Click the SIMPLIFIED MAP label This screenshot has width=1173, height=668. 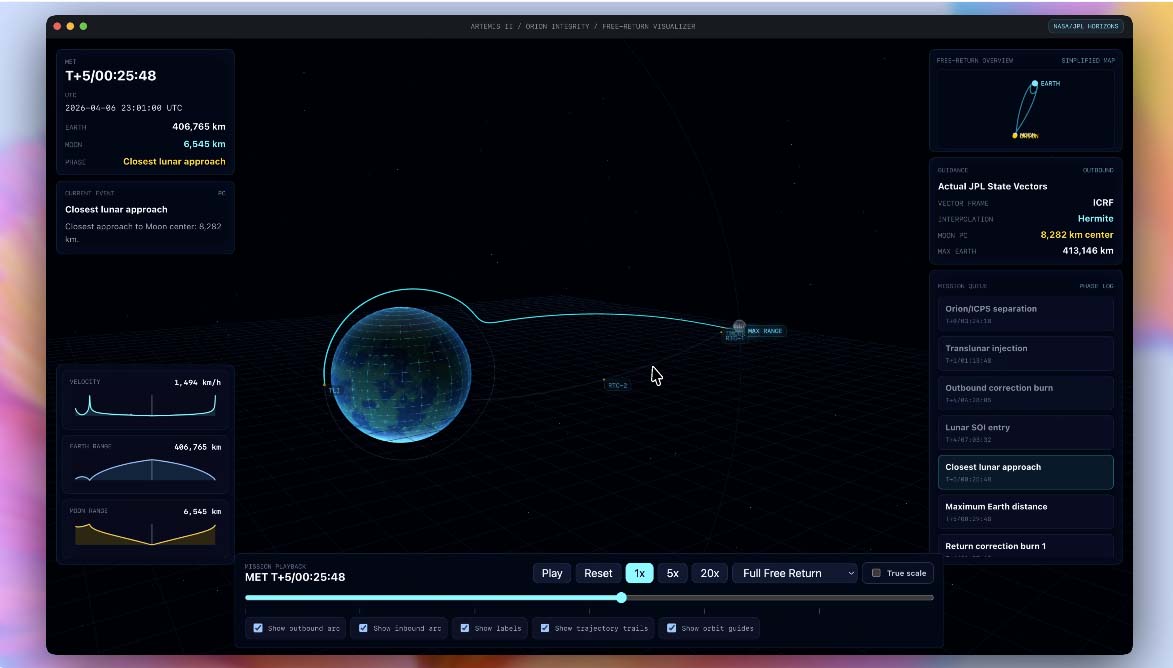coord(1088,61)
